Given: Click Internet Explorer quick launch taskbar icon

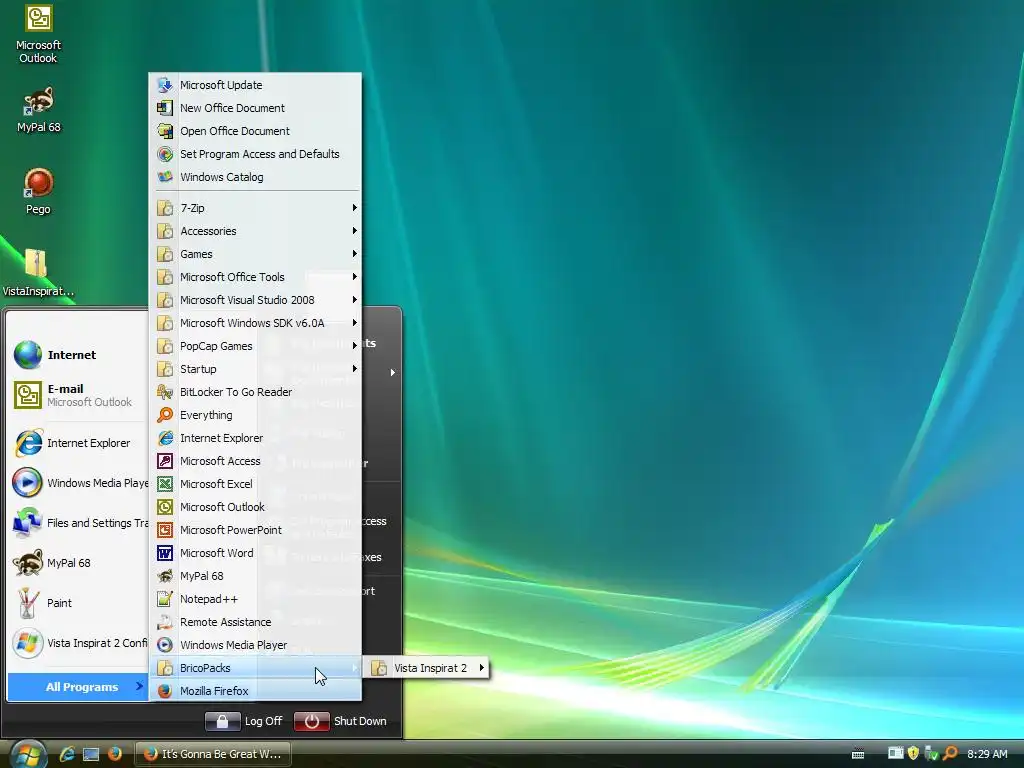Looking at the screenshot, I should pos(67,754).
